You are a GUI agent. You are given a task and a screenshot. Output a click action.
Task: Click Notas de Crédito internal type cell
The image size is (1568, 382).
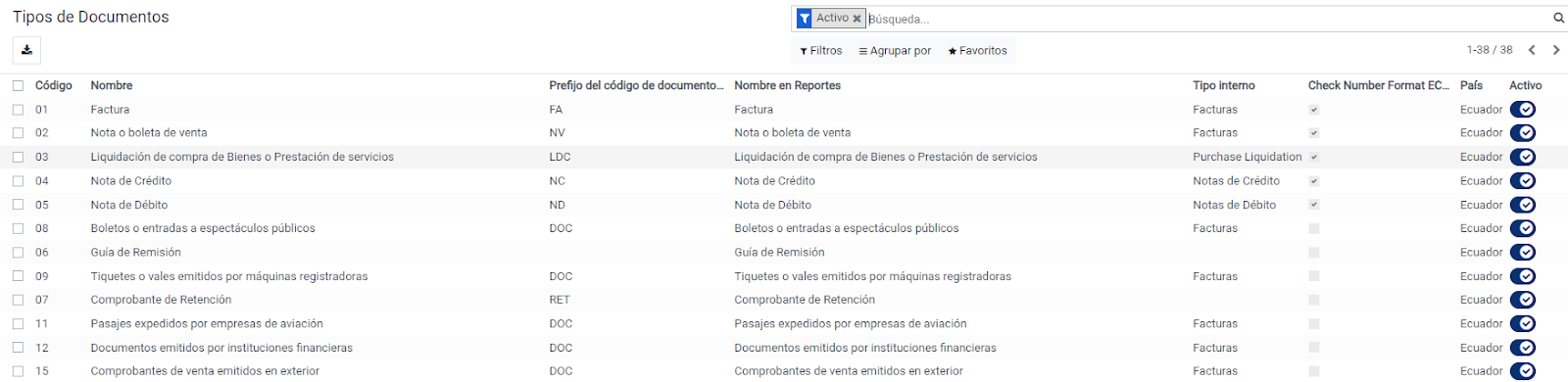coord(1236,181)
